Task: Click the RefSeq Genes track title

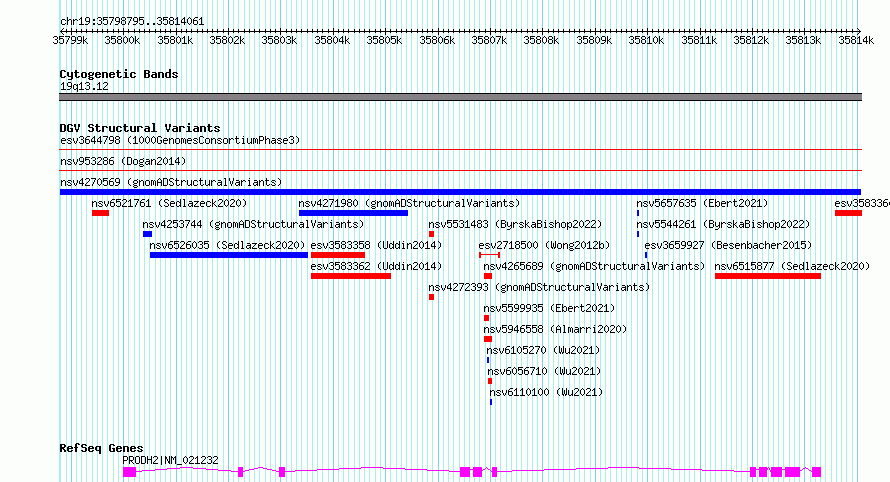Action: coord(101,448)
